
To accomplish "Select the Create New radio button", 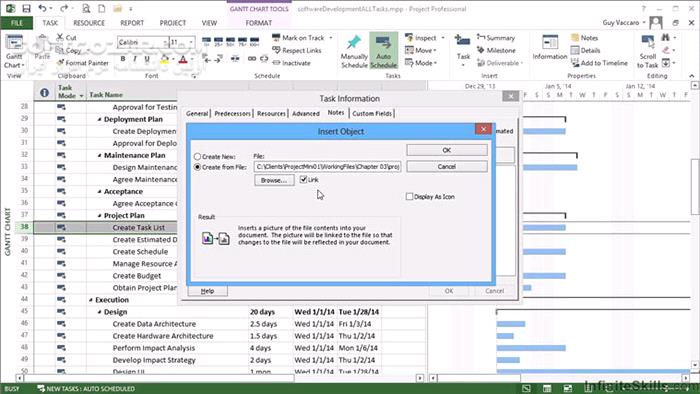I will pos(197,157).
